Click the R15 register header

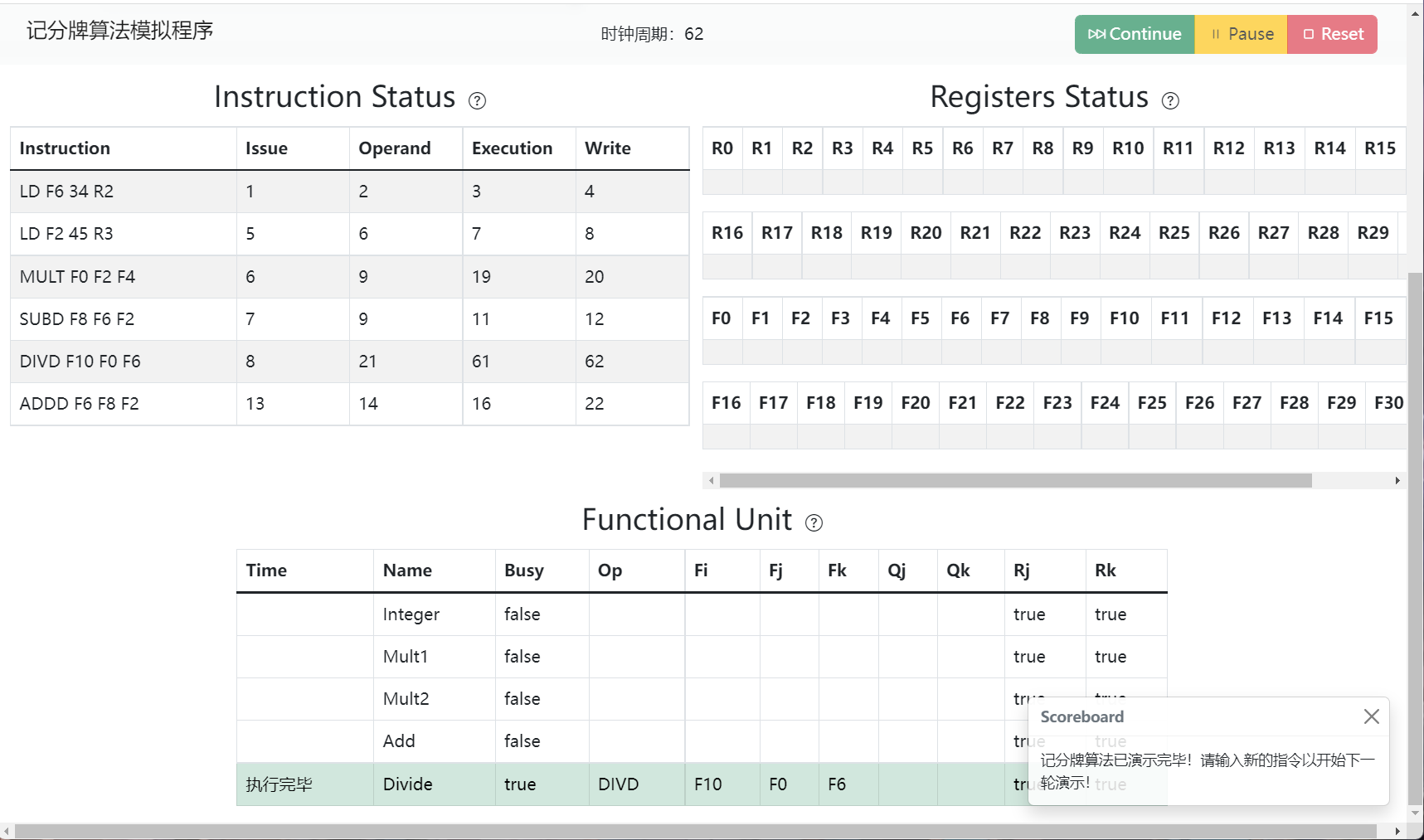pos(1380,148)
